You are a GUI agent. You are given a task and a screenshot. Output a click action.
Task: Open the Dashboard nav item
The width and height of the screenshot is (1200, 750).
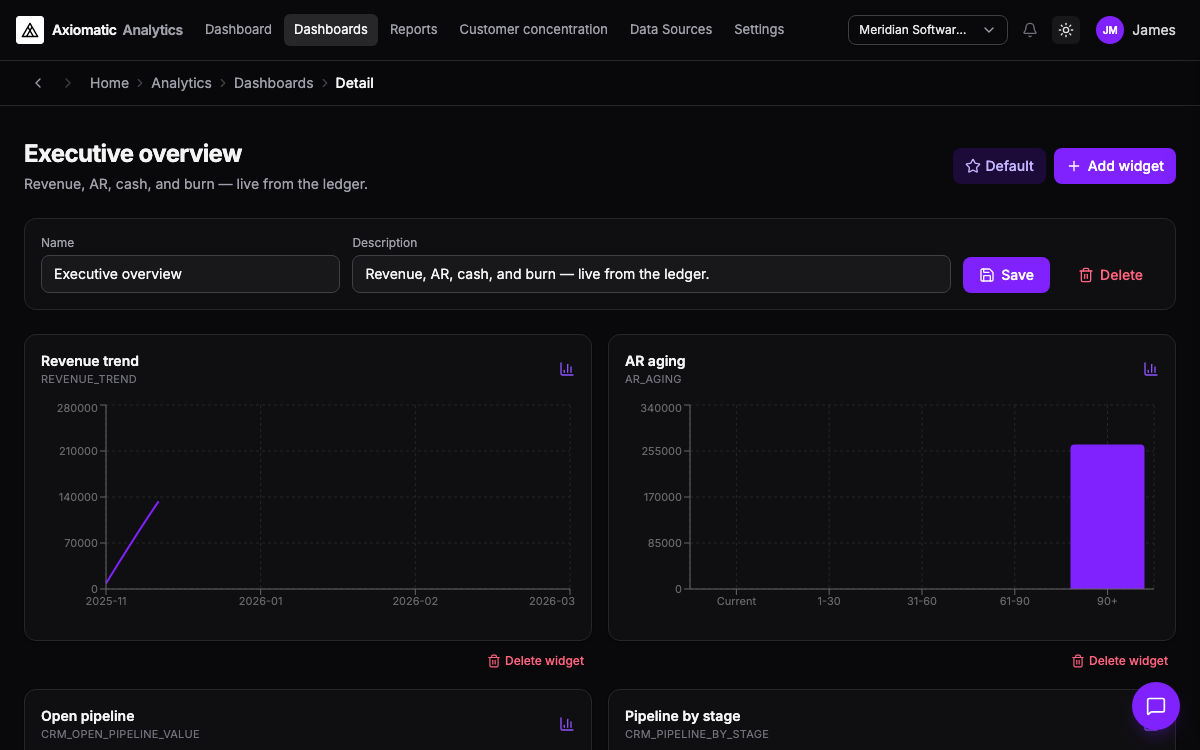[x=238, y=30]
